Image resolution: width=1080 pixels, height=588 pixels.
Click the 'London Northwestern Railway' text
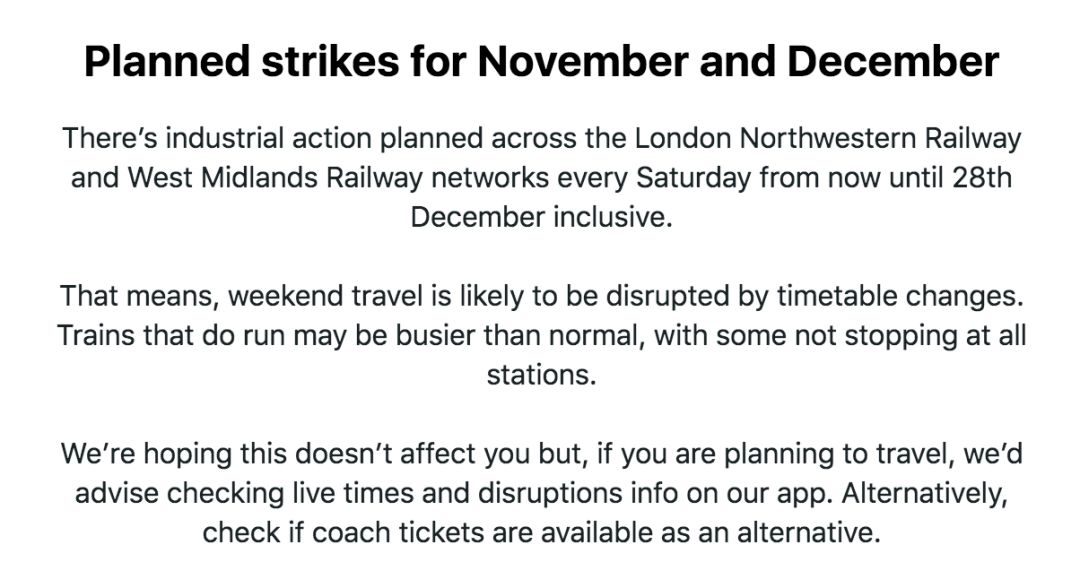[x=827, y=138]
